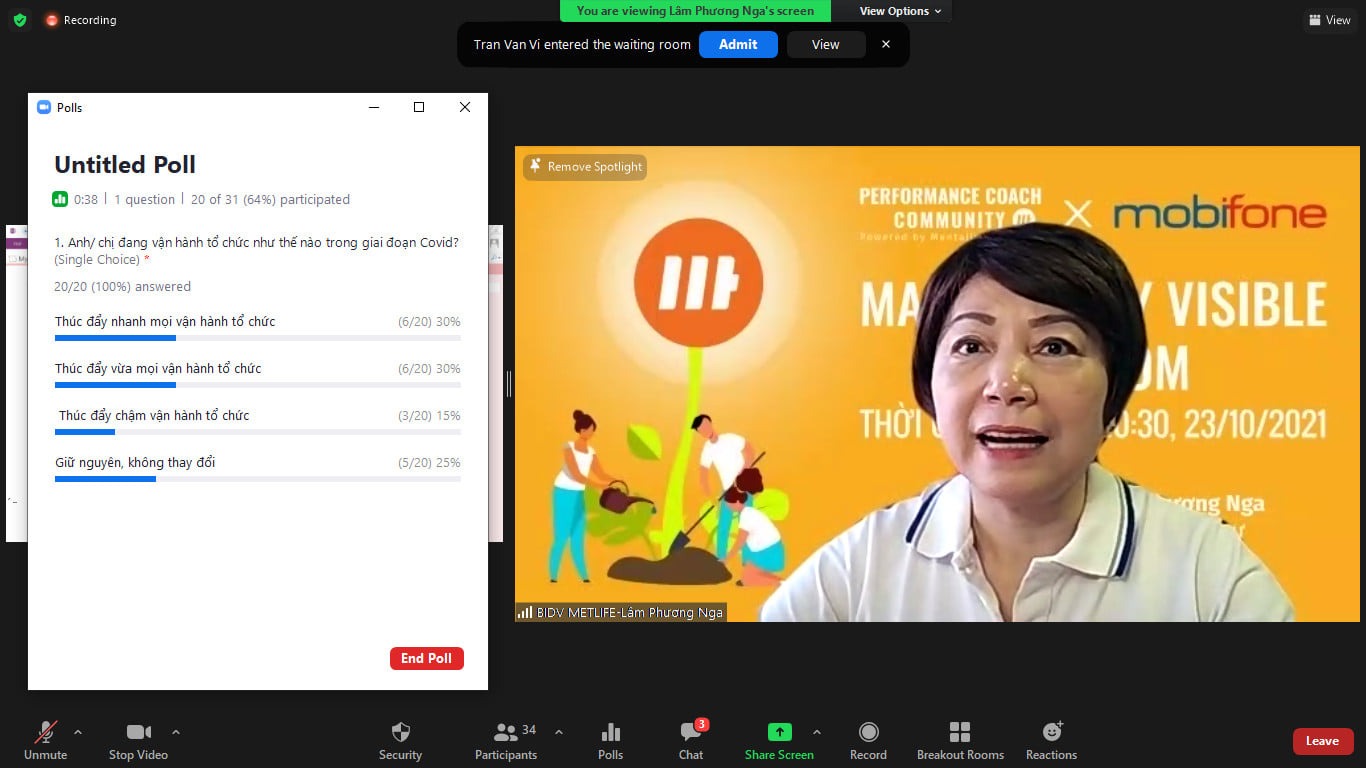The height and width of the screenshot is (768, 1366).
Task: Start recording with the Record icon
Action: click(x=868, y=732)
